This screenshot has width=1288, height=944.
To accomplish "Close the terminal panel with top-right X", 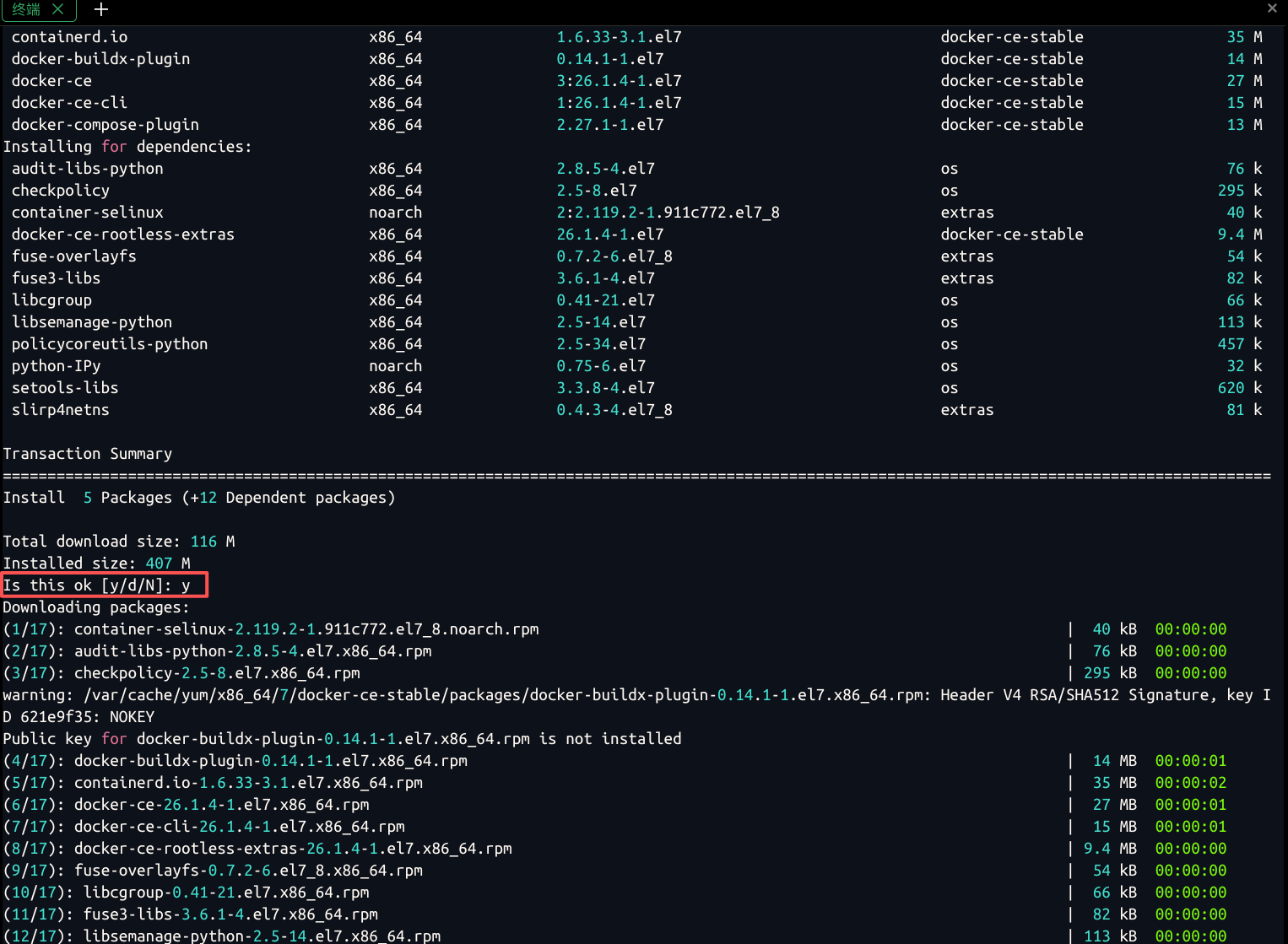I will 1272,8.
